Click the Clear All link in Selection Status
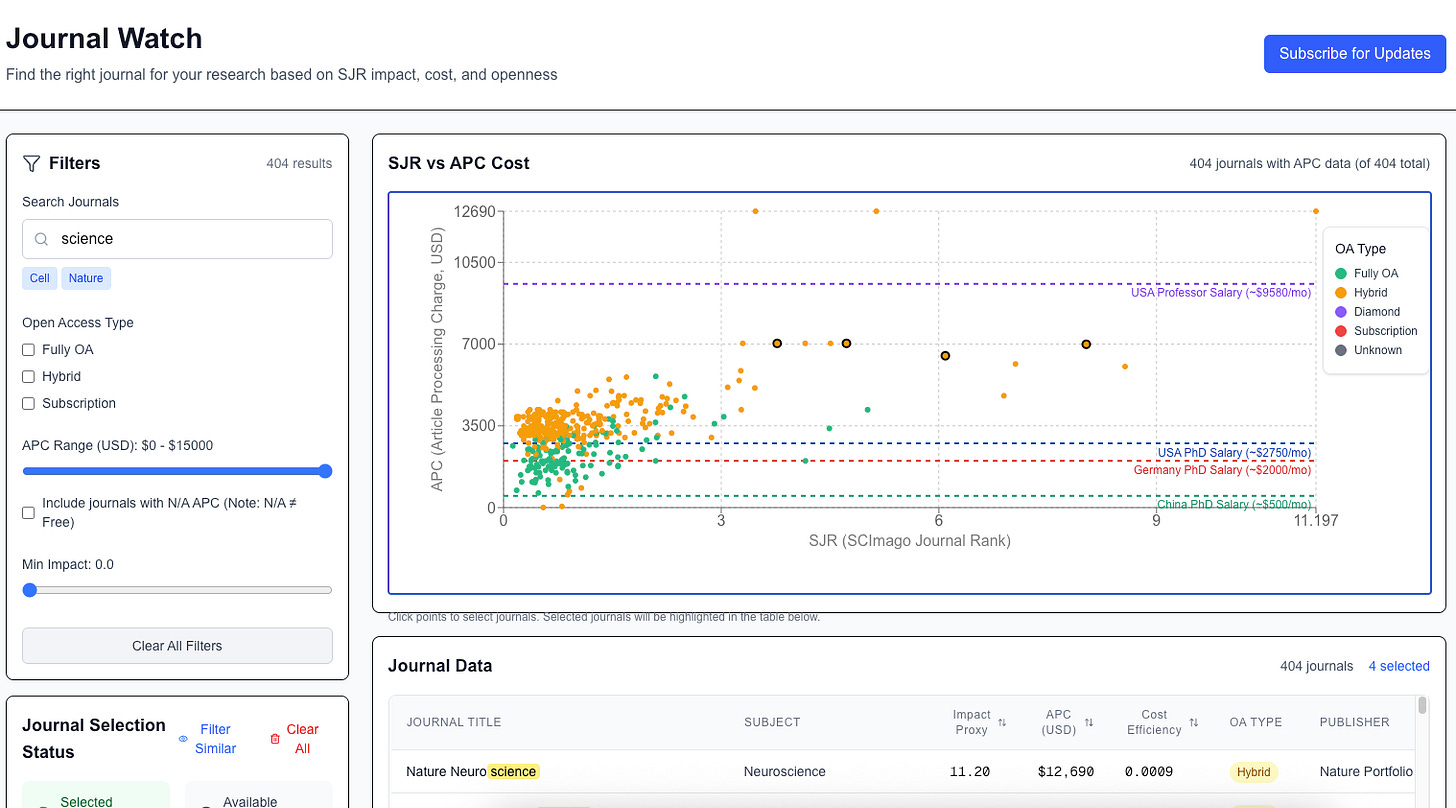 pyautogui.click(x=302, y=739)
